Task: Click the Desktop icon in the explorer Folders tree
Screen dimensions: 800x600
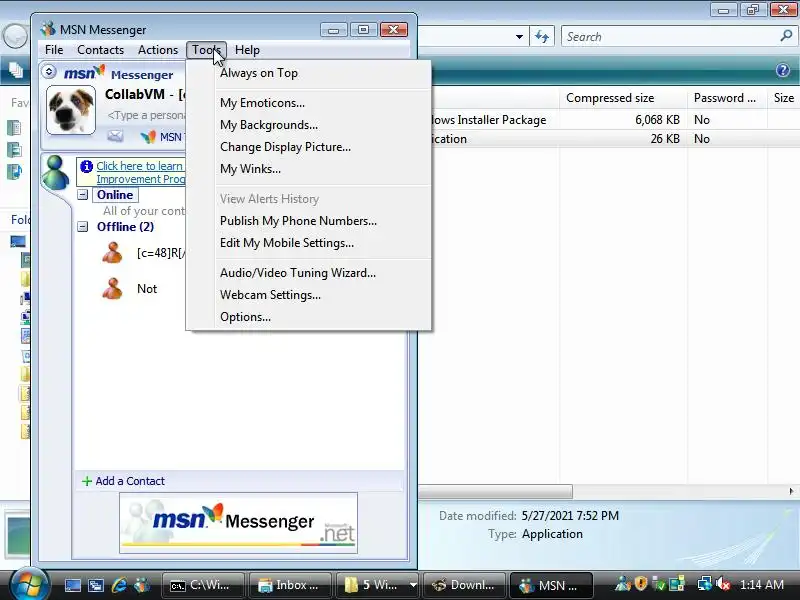Action: [x=18, y=241]
